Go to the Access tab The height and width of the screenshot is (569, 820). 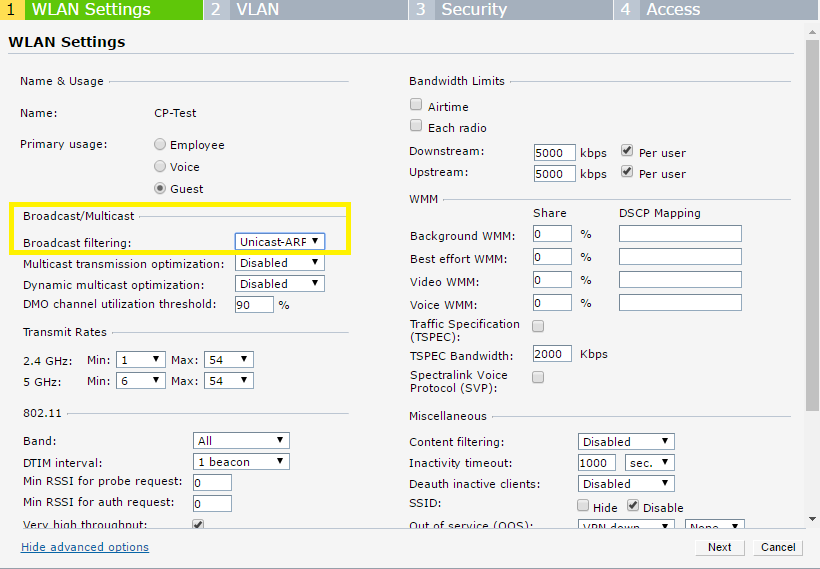[x=716, y=9]
